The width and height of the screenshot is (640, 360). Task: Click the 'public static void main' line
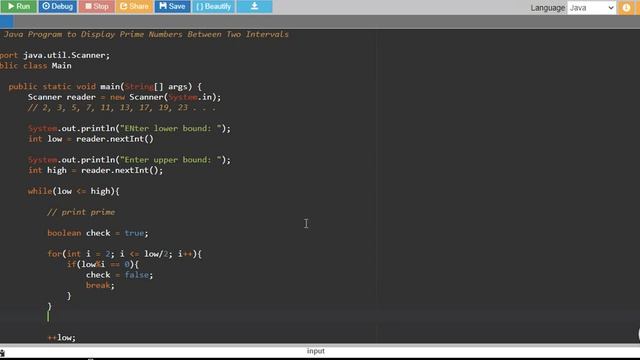(105, 87)
